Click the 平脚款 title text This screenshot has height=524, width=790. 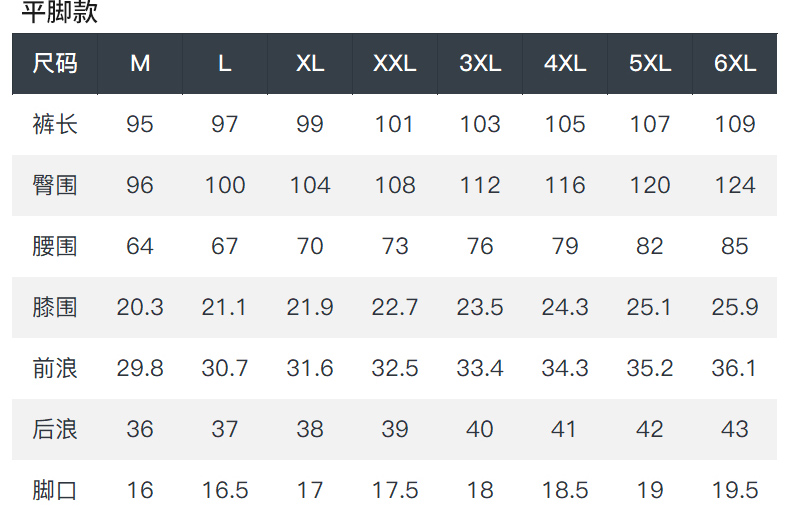tap(59, 13)
